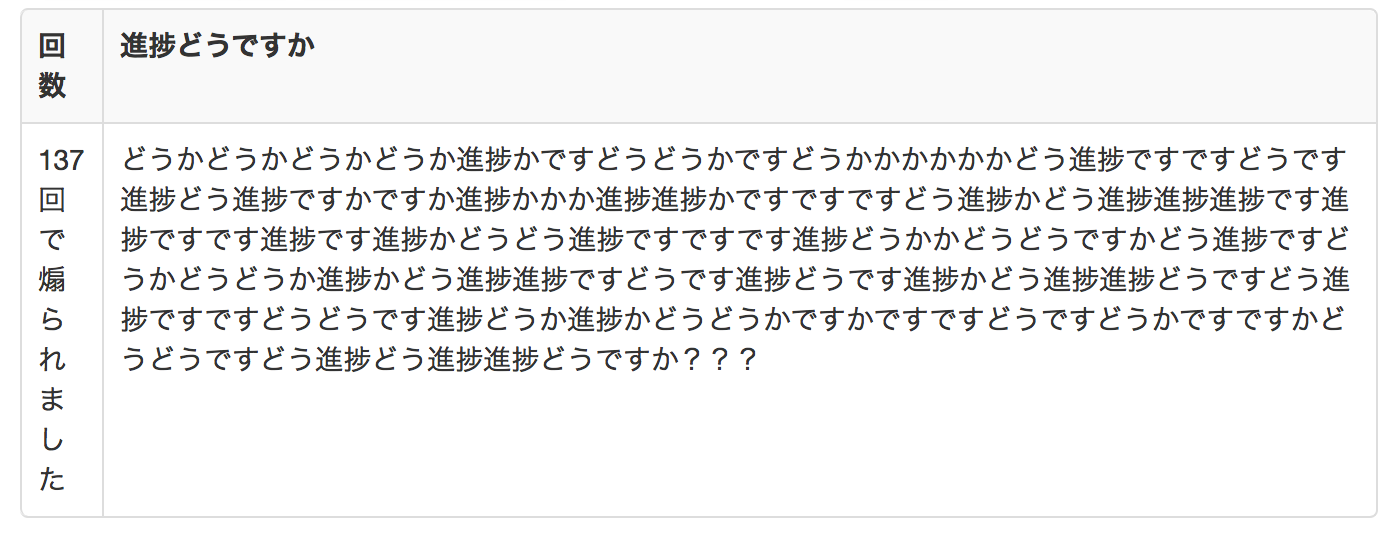Click the number 137 in the first column
This screenshot has width=1392, height=537.
point(61,160)
